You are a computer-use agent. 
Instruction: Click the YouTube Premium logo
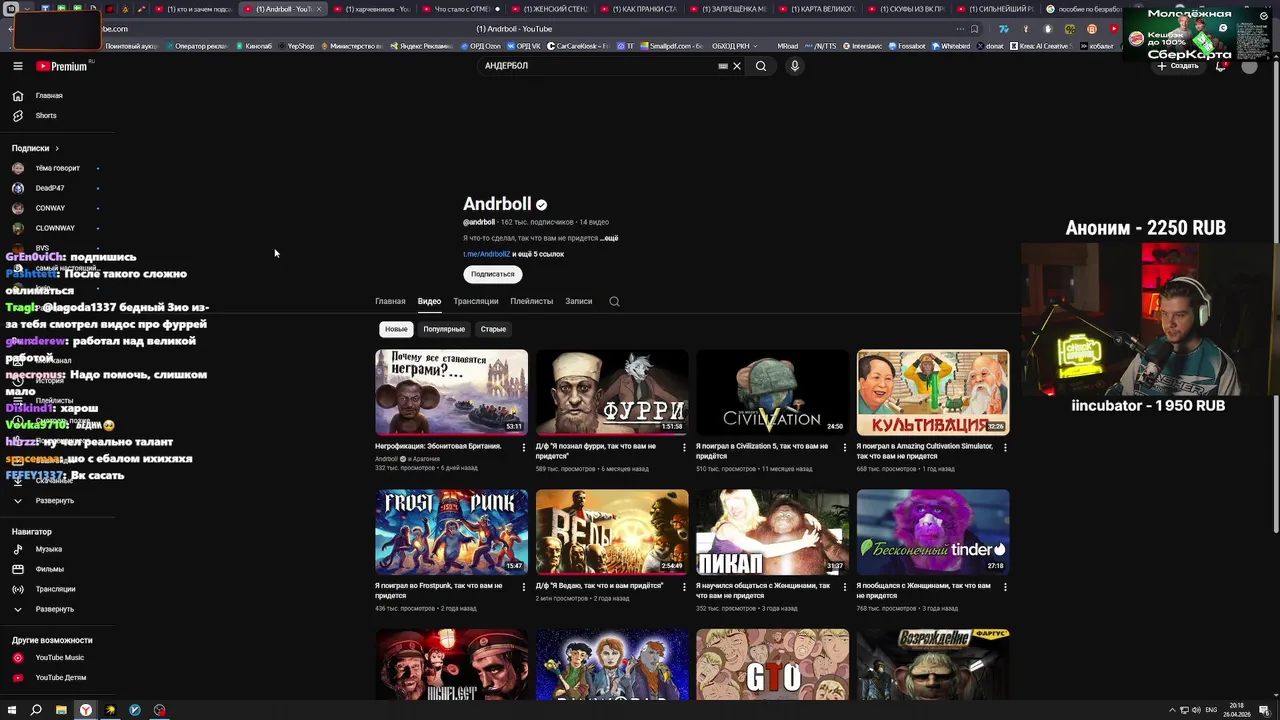[x=62, y=66]
